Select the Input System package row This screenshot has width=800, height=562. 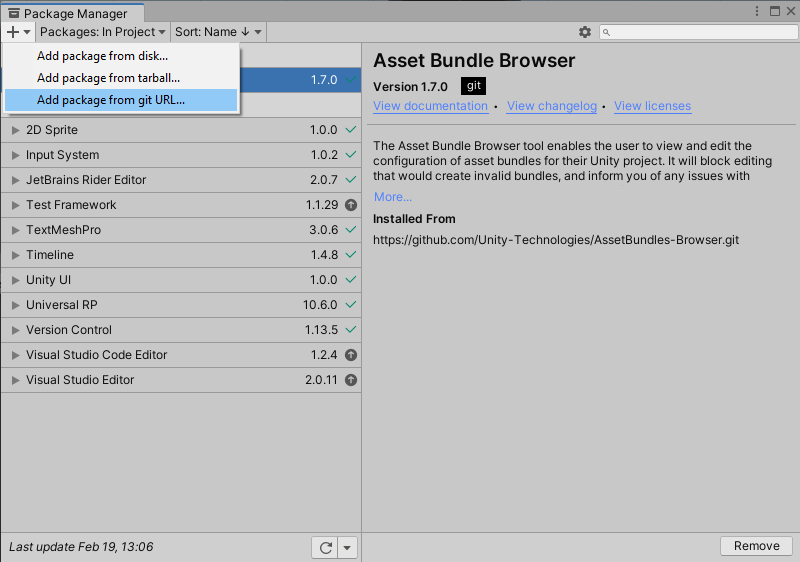pyautogui.click(x=181, y=155)
